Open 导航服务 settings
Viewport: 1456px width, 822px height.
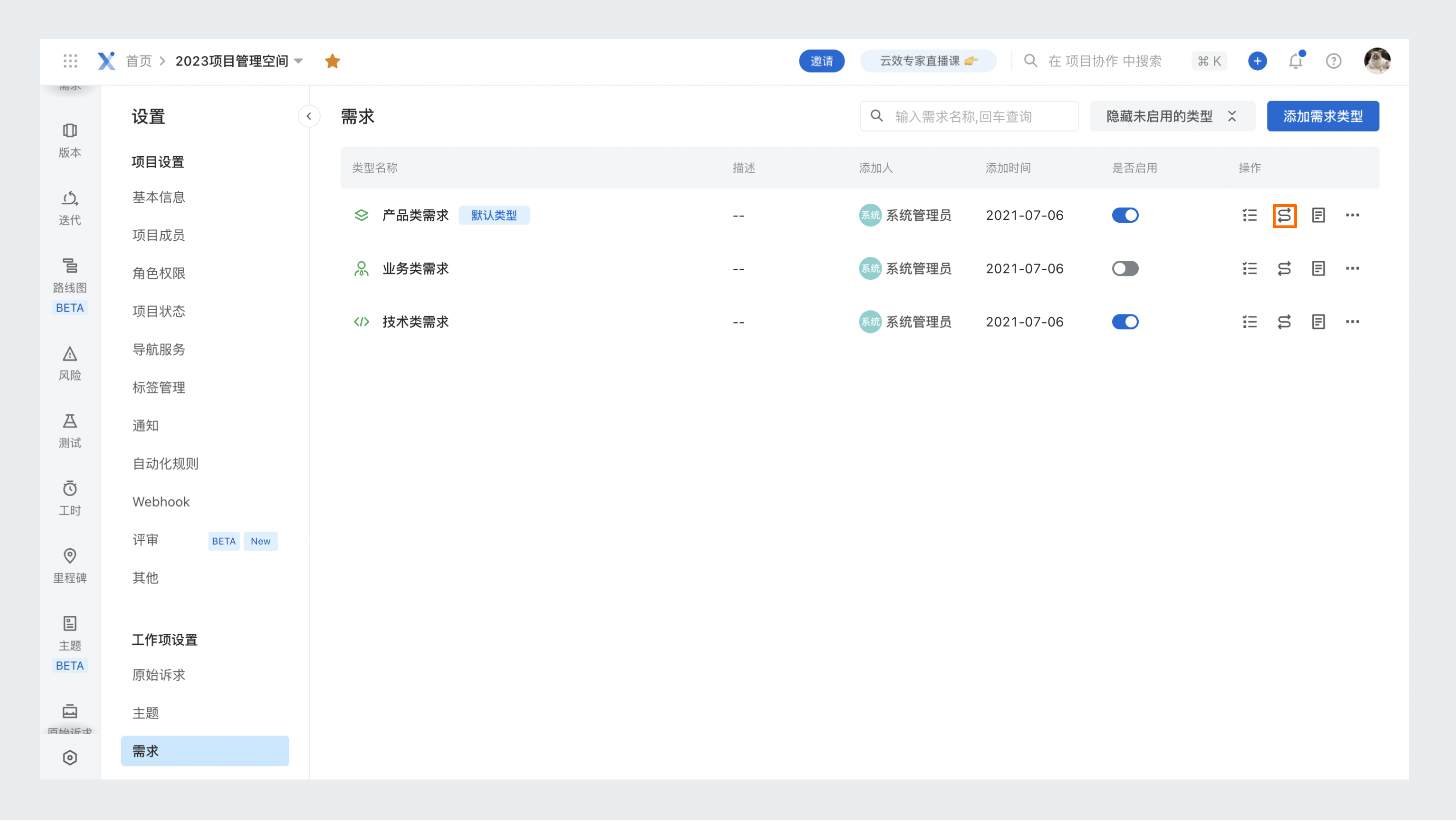coord(159,350)
